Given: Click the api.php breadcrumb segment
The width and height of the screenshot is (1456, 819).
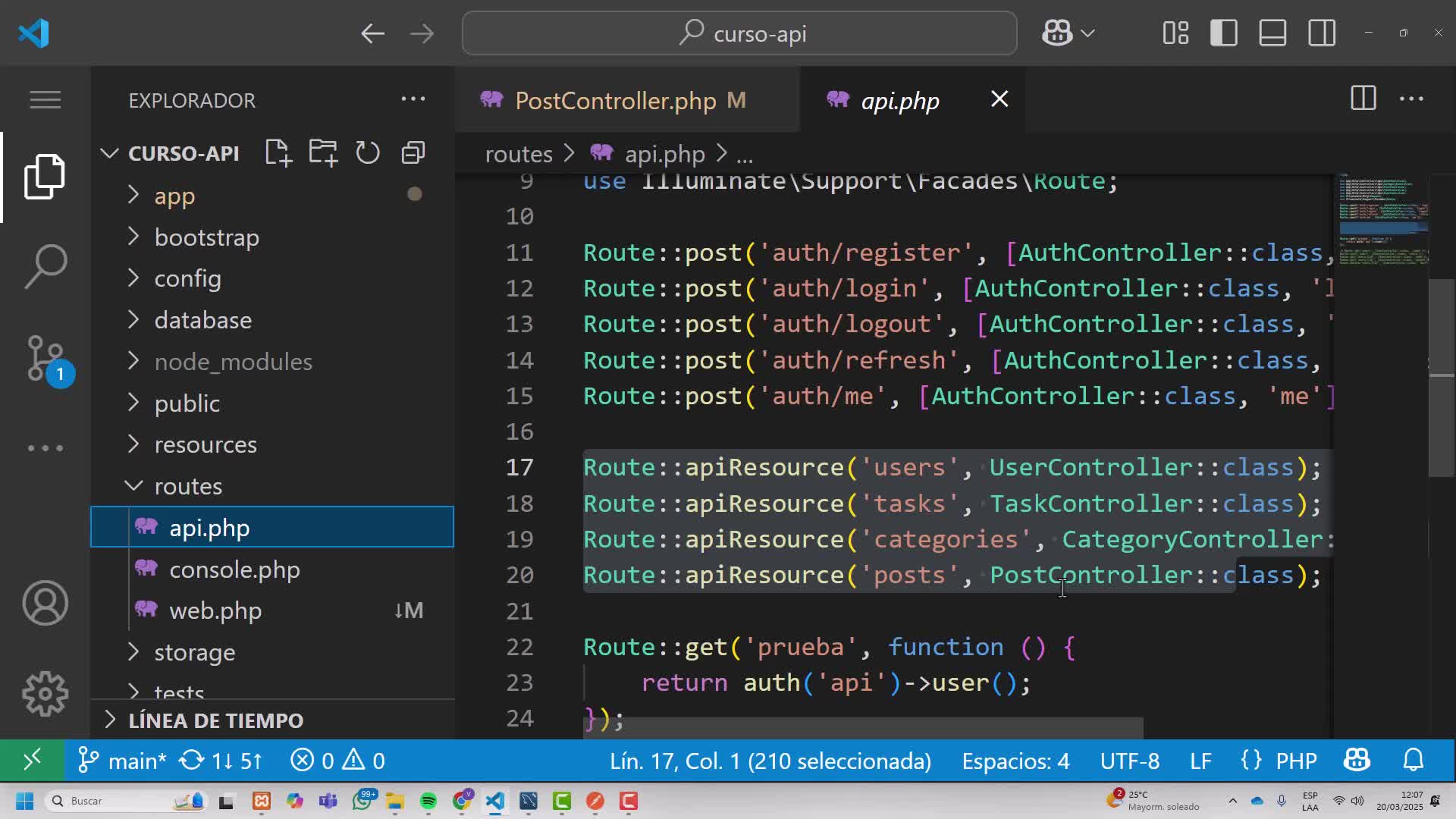Looking at the screenshot, I should coord(664,154).
